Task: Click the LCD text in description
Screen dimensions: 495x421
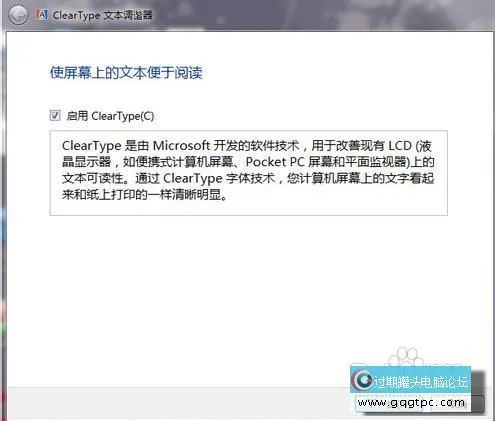Action: [400, 146]
